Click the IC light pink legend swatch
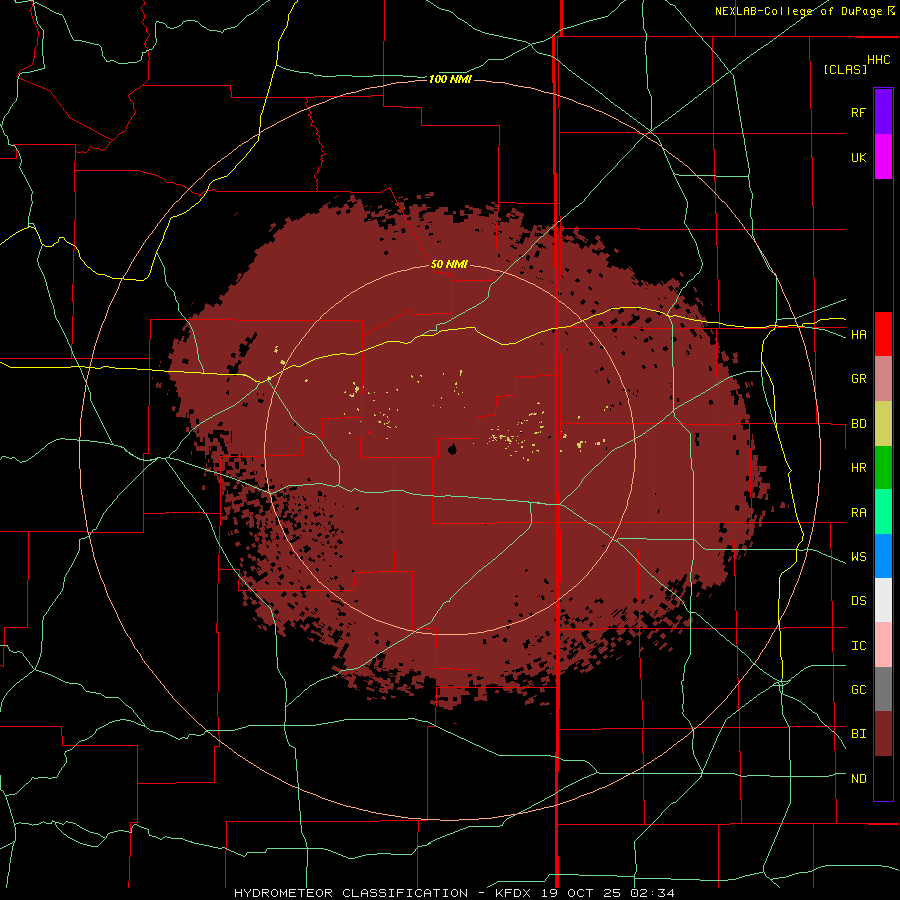This screenshot has height=900, width=900. (x=883, y=645)
